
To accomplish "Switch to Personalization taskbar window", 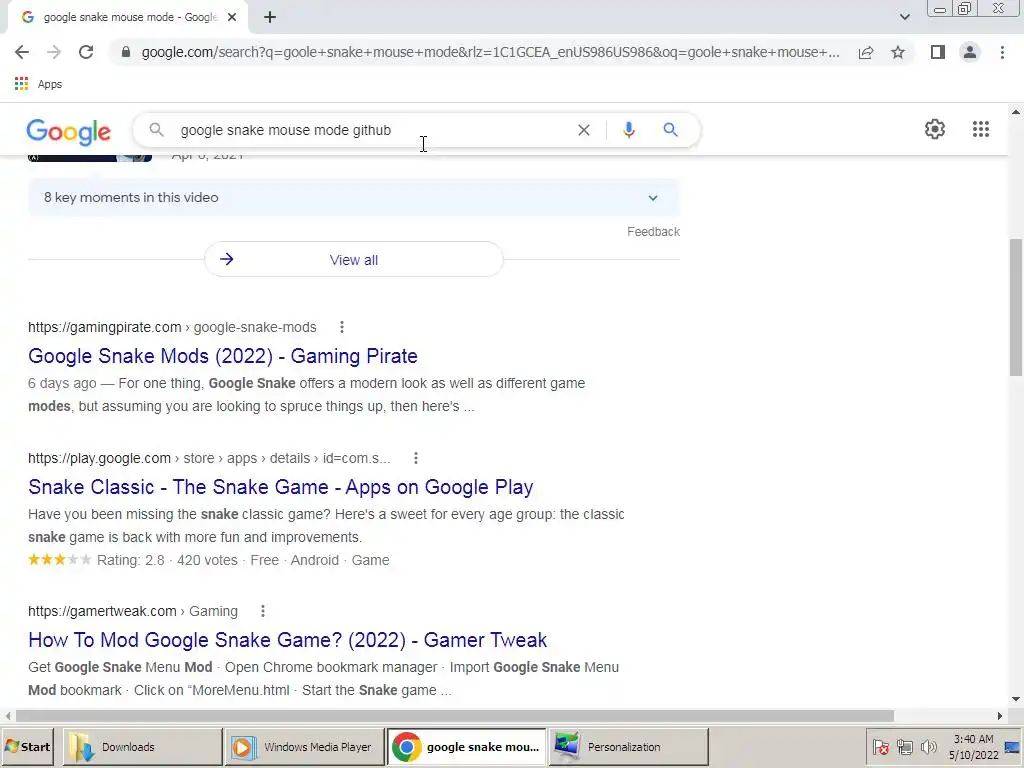I will (x=628, y=746).
